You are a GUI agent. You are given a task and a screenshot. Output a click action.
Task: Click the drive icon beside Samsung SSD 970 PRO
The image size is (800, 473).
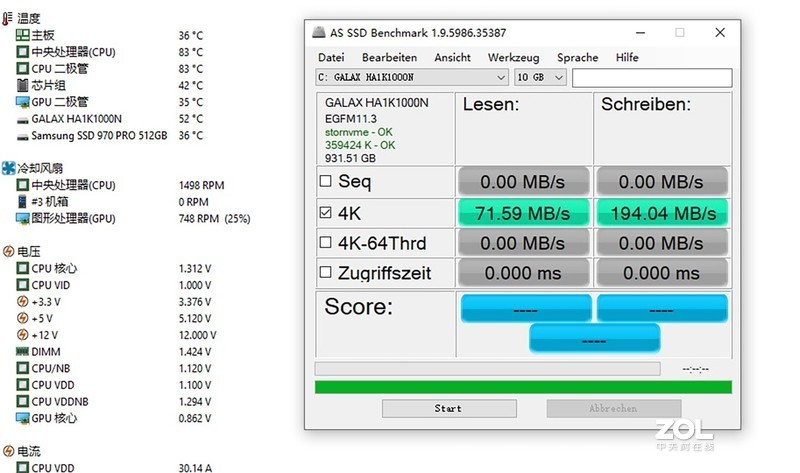[22, 137]
